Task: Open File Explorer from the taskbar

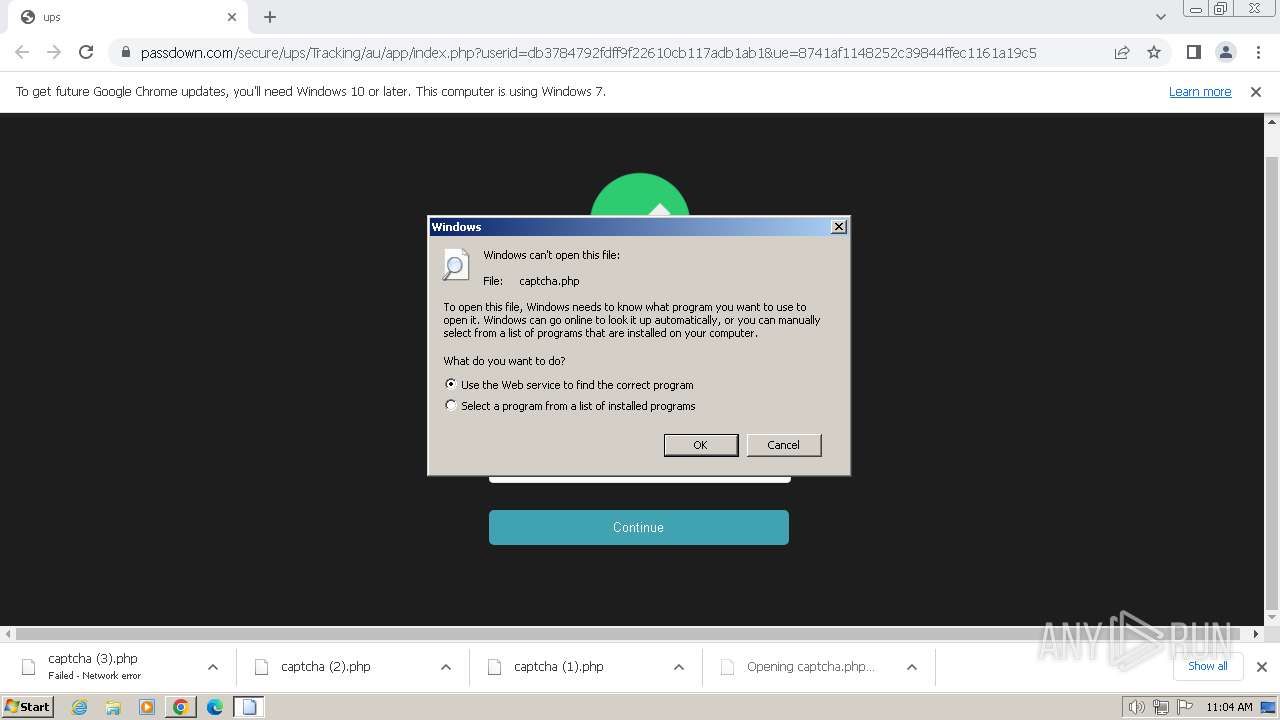Action: pos(113,707)
